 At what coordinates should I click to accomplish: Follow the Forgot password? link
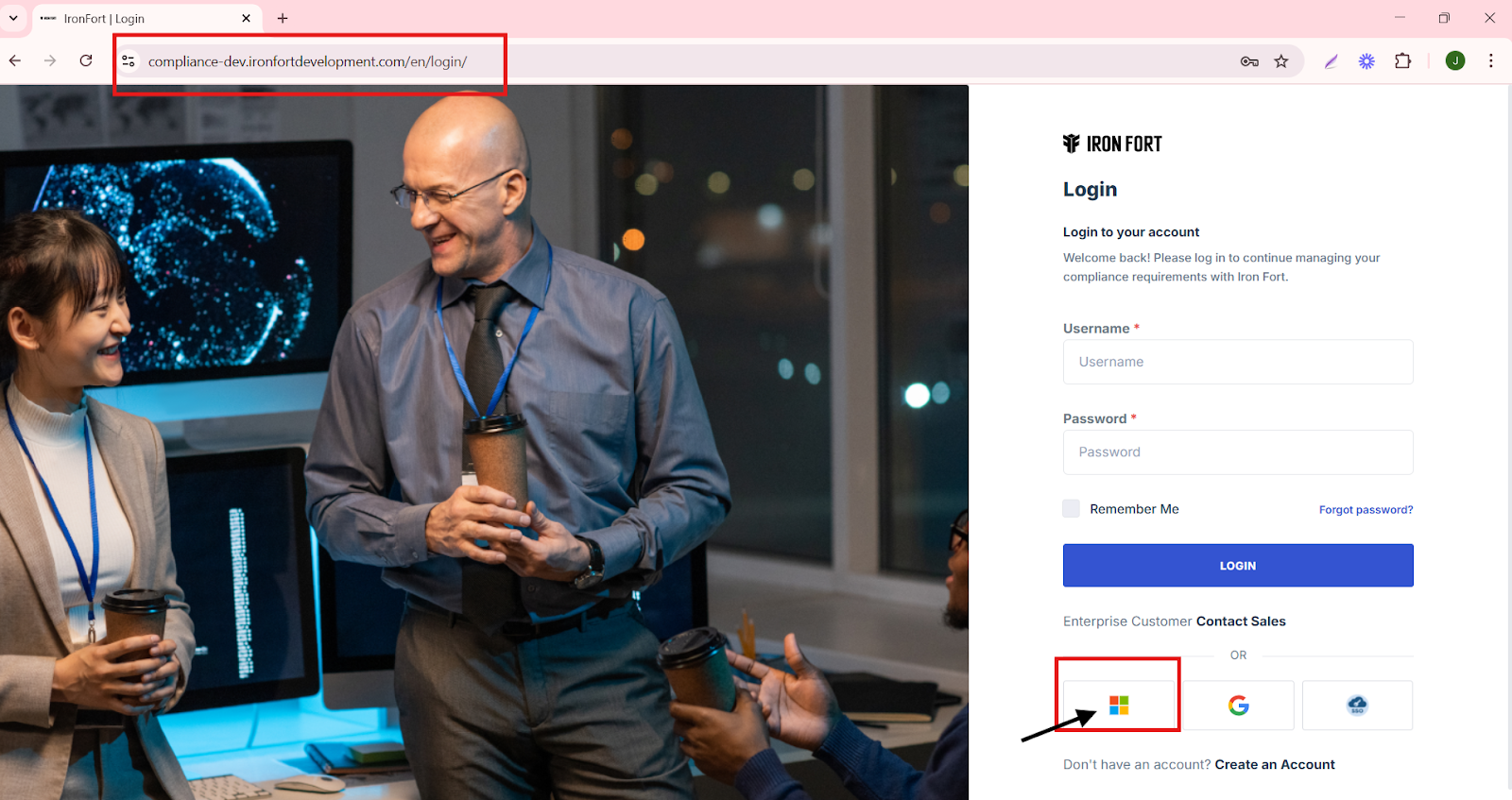pos(1366,509)
